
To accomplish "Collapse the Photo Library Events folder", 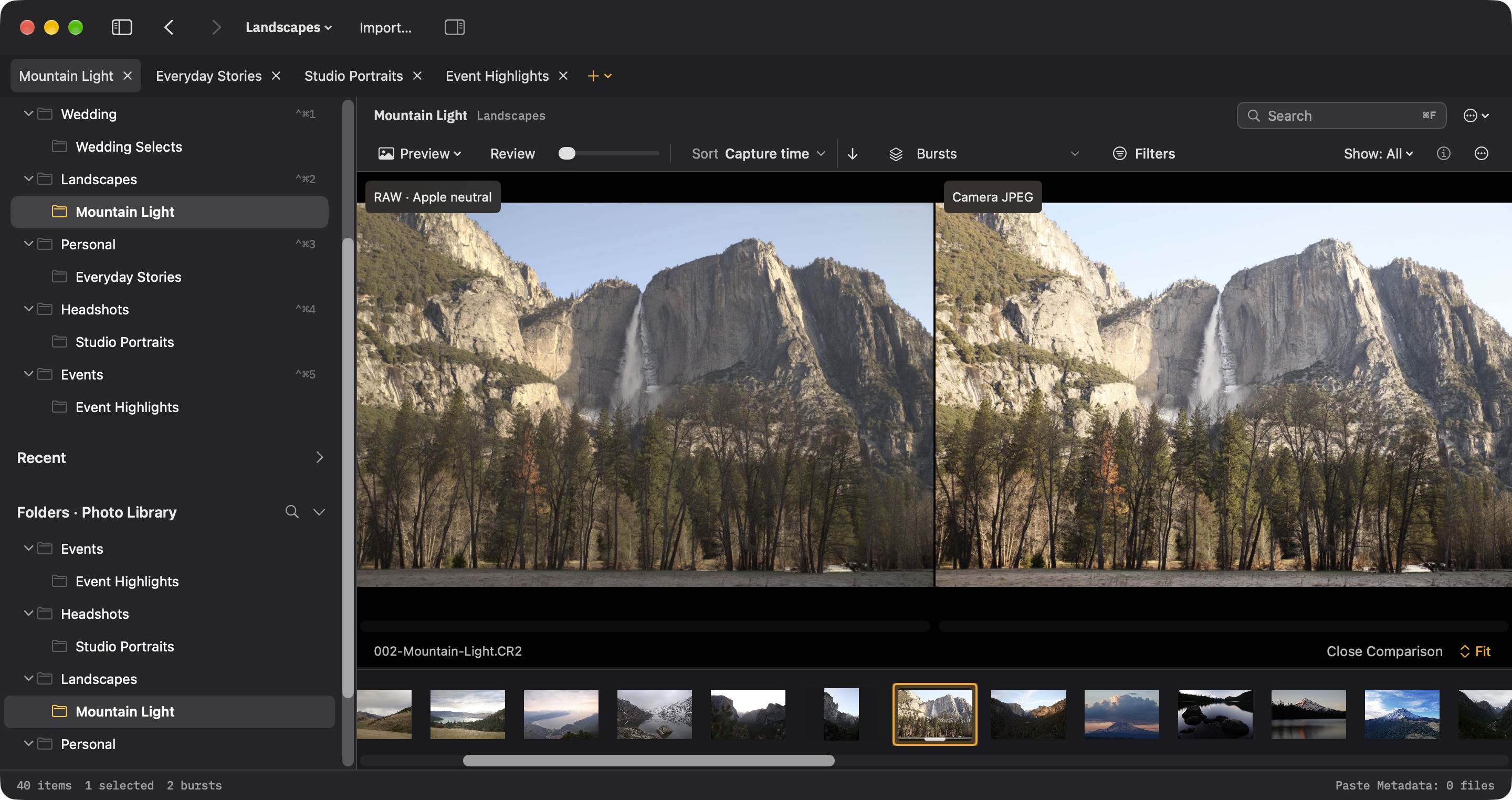I will point(28,548).
